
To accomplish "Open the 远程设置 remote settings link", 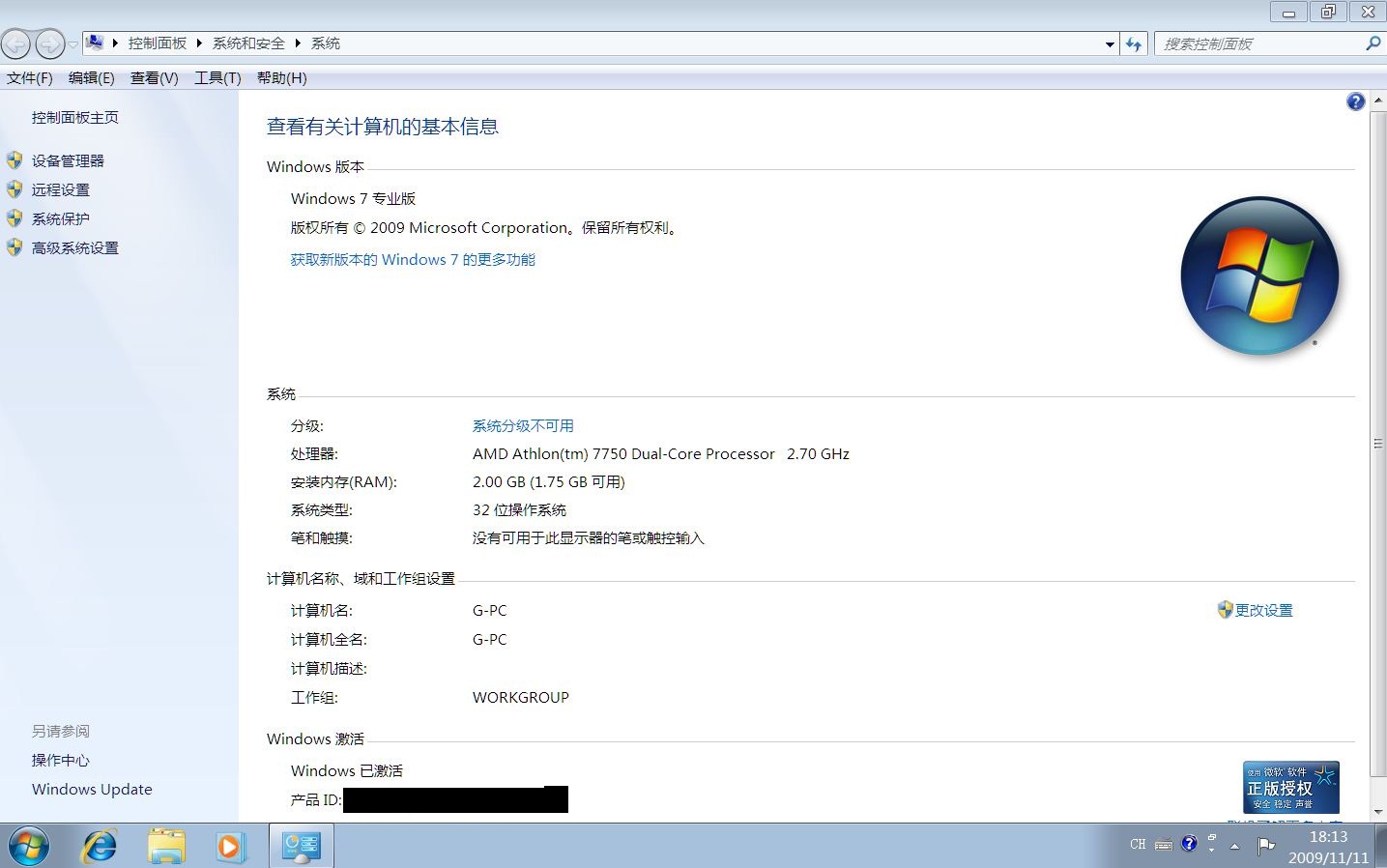I will pyautogui.click(x=60, y=190).
